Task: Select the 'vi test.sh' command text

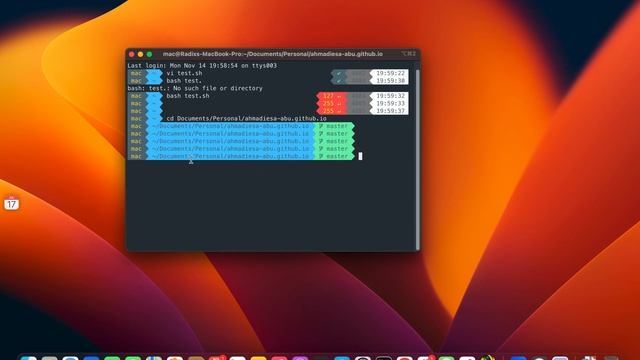Action: click(184, 73)
